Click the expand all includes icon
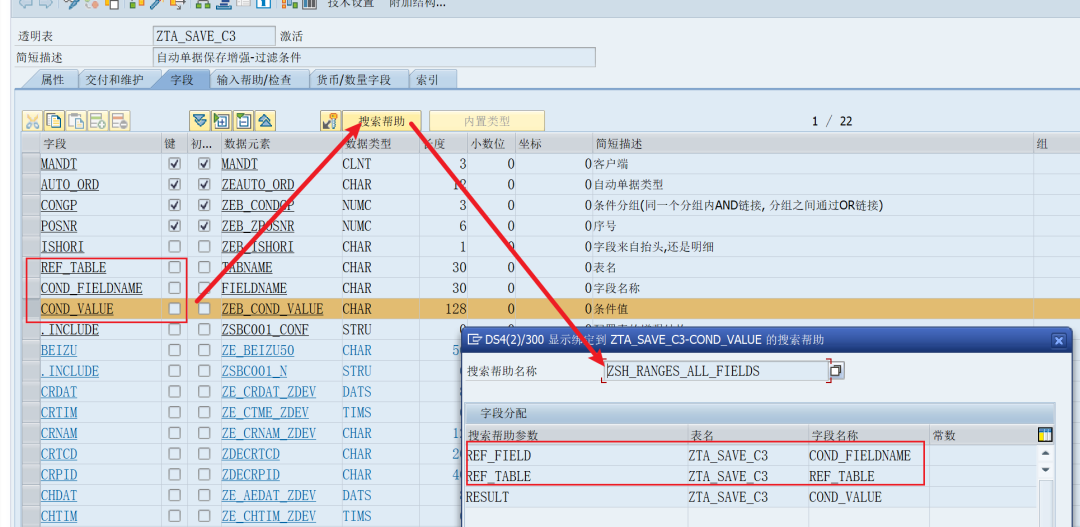The height and width of the screenshot is (527, 1080). pyautogui.click(x=199, y=121)
